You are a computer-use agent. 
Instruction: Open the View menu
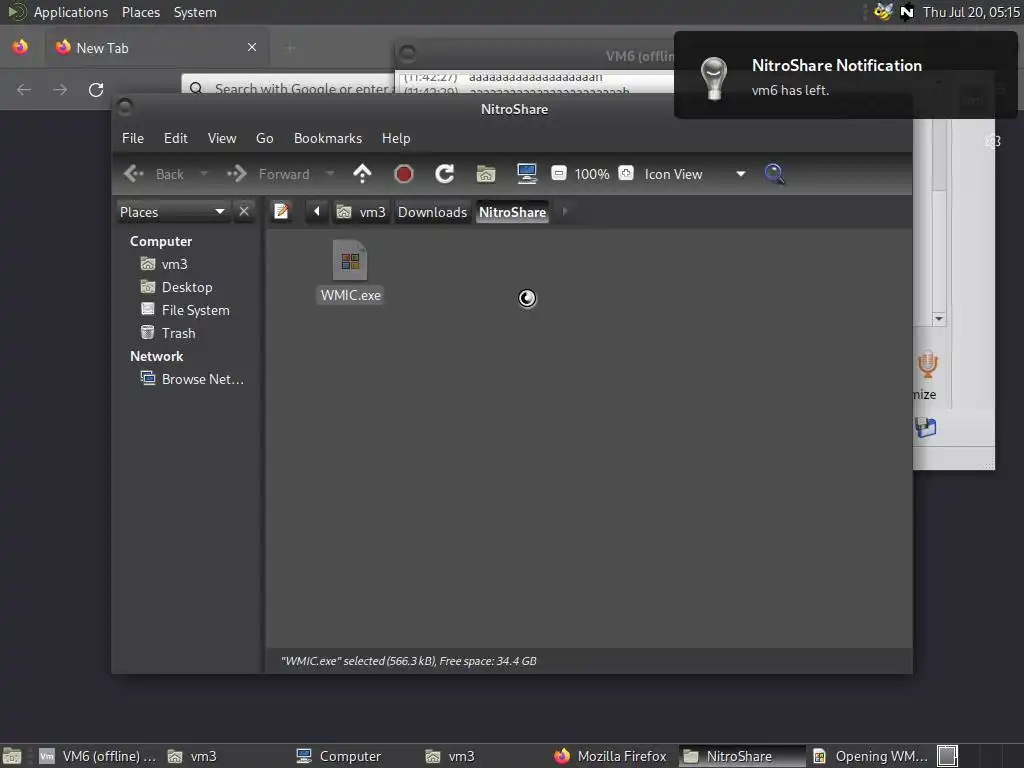[222, 138]
